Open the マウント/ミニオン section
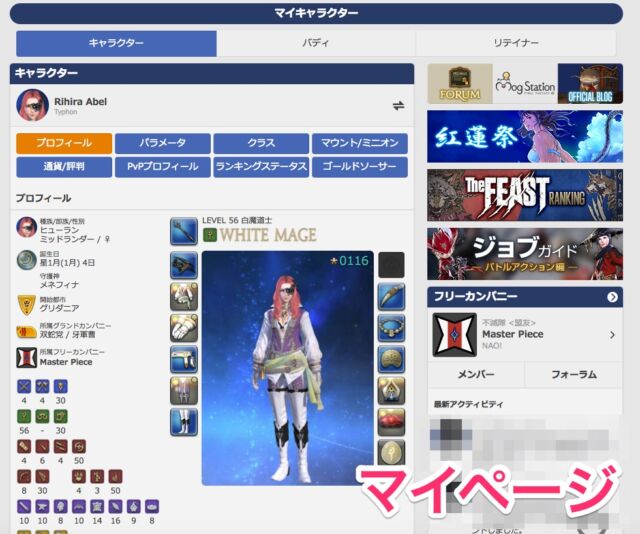The height and width of the screenshot is (534, 640). pos(359,143)
